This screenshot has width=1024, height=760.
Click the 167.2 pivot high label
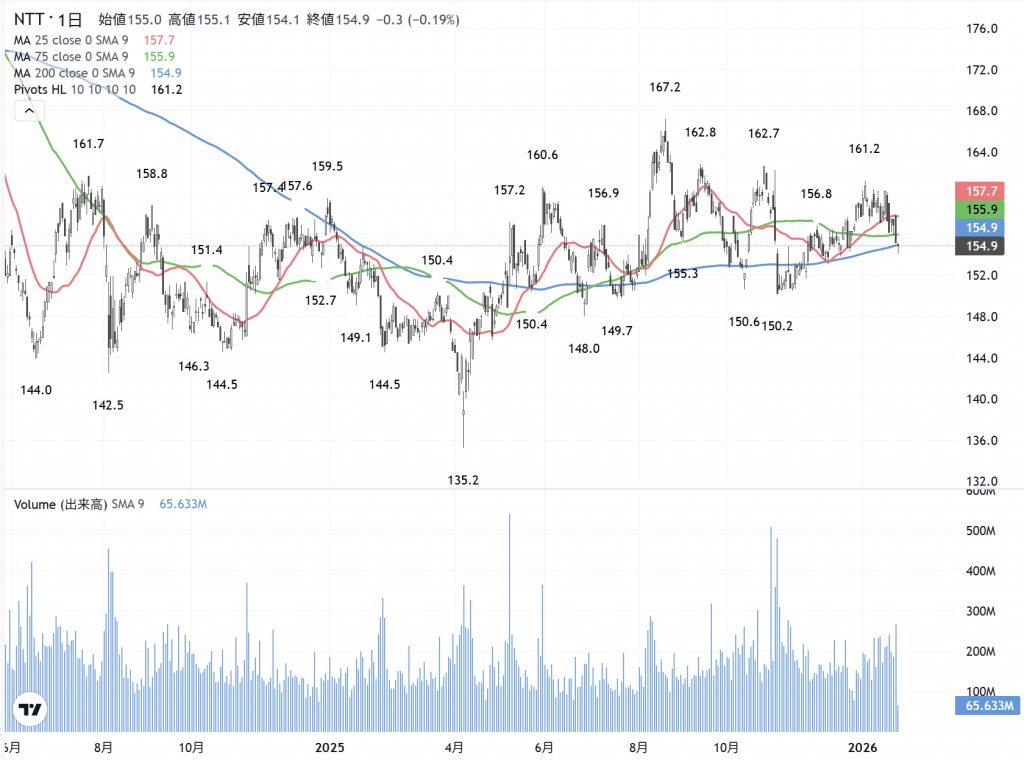click(665, 88)
